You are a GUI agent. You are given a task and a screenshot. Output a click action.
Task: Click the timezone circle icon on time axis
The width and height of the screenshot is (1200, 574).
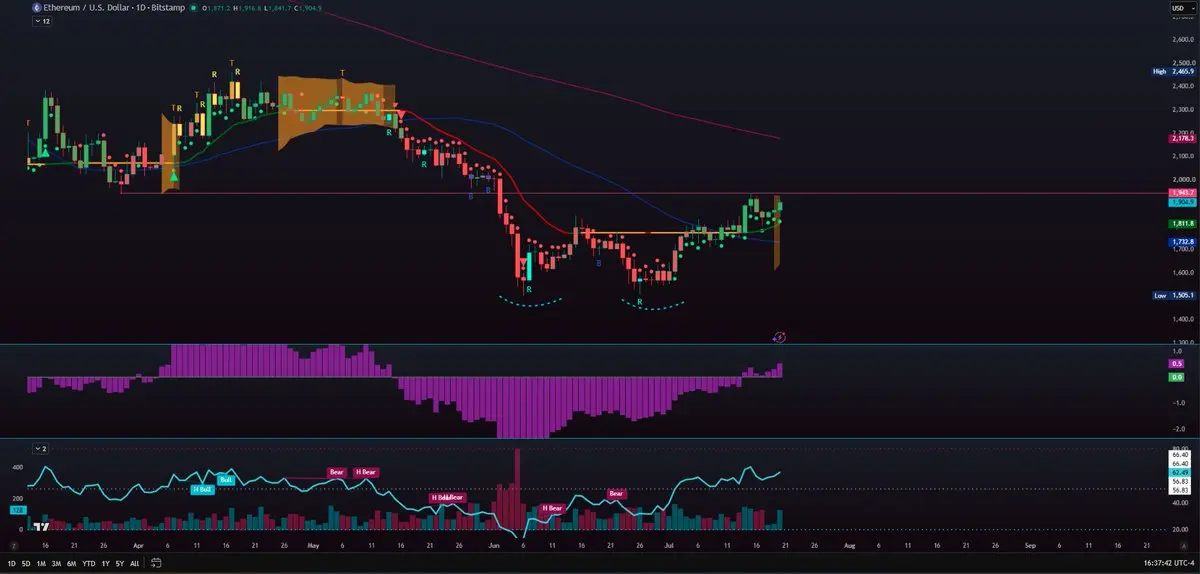pos(14,547)
